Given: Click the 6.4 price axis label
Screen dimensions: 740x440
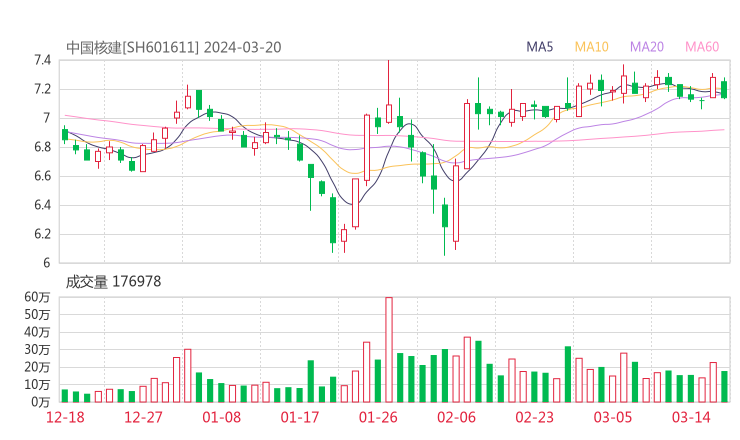Looking at the screenshot, I should click(x=42, y=205).
